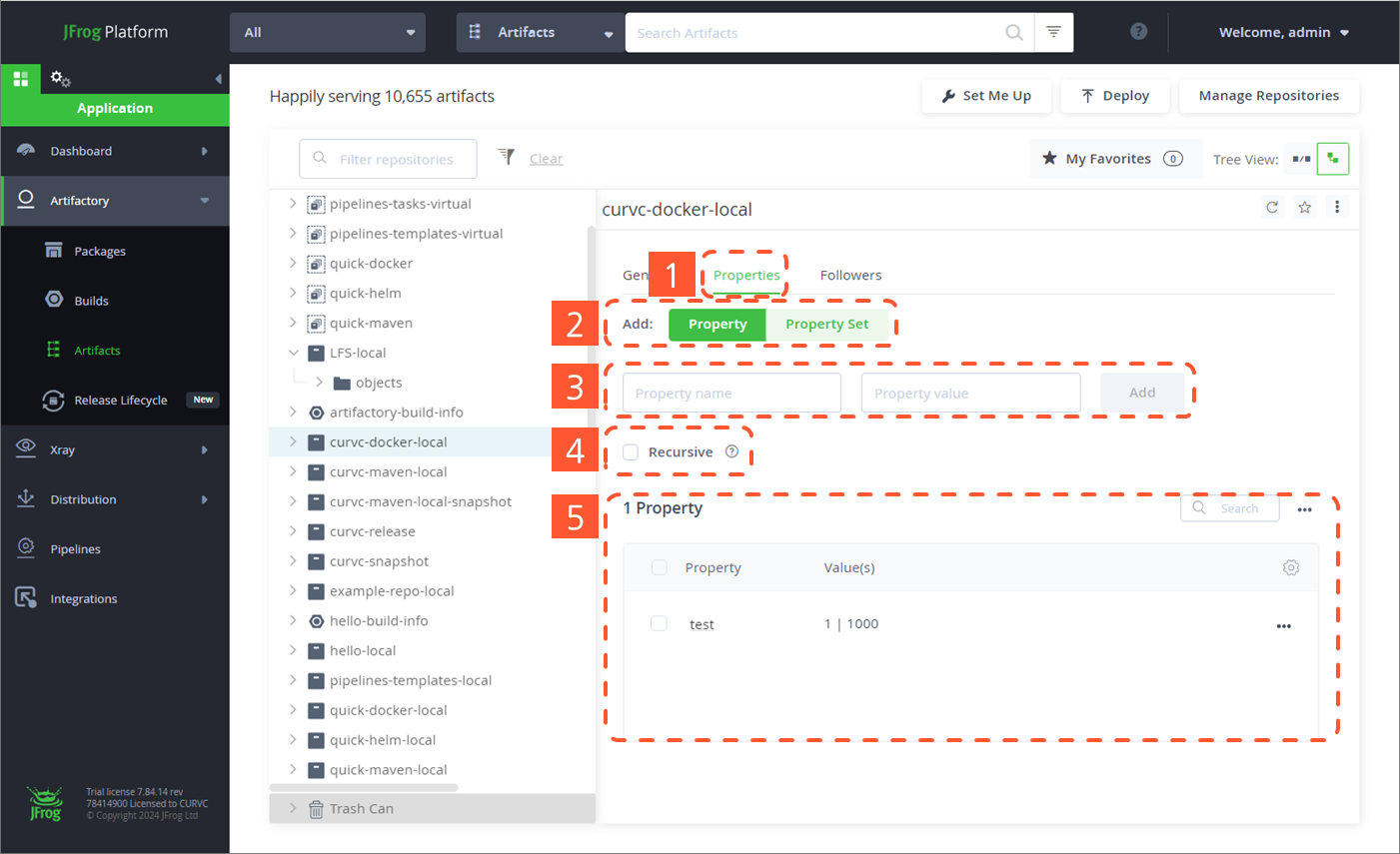1400x854 pixels.
Task: Open property table column settings gear
Action: (1291, 567)
